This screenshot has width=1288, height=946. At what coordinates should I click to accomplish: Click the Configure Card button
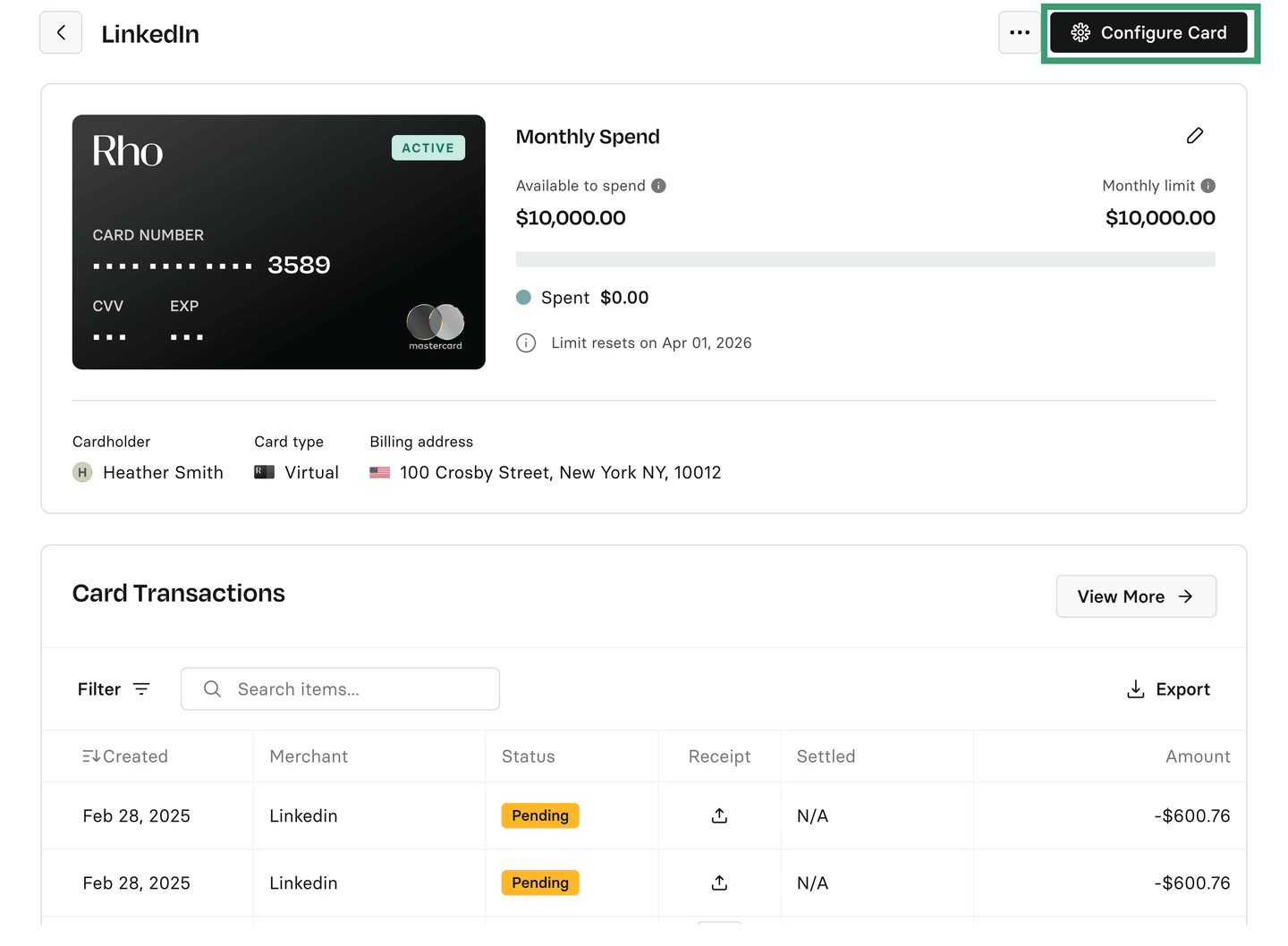tap(1148, 33)
